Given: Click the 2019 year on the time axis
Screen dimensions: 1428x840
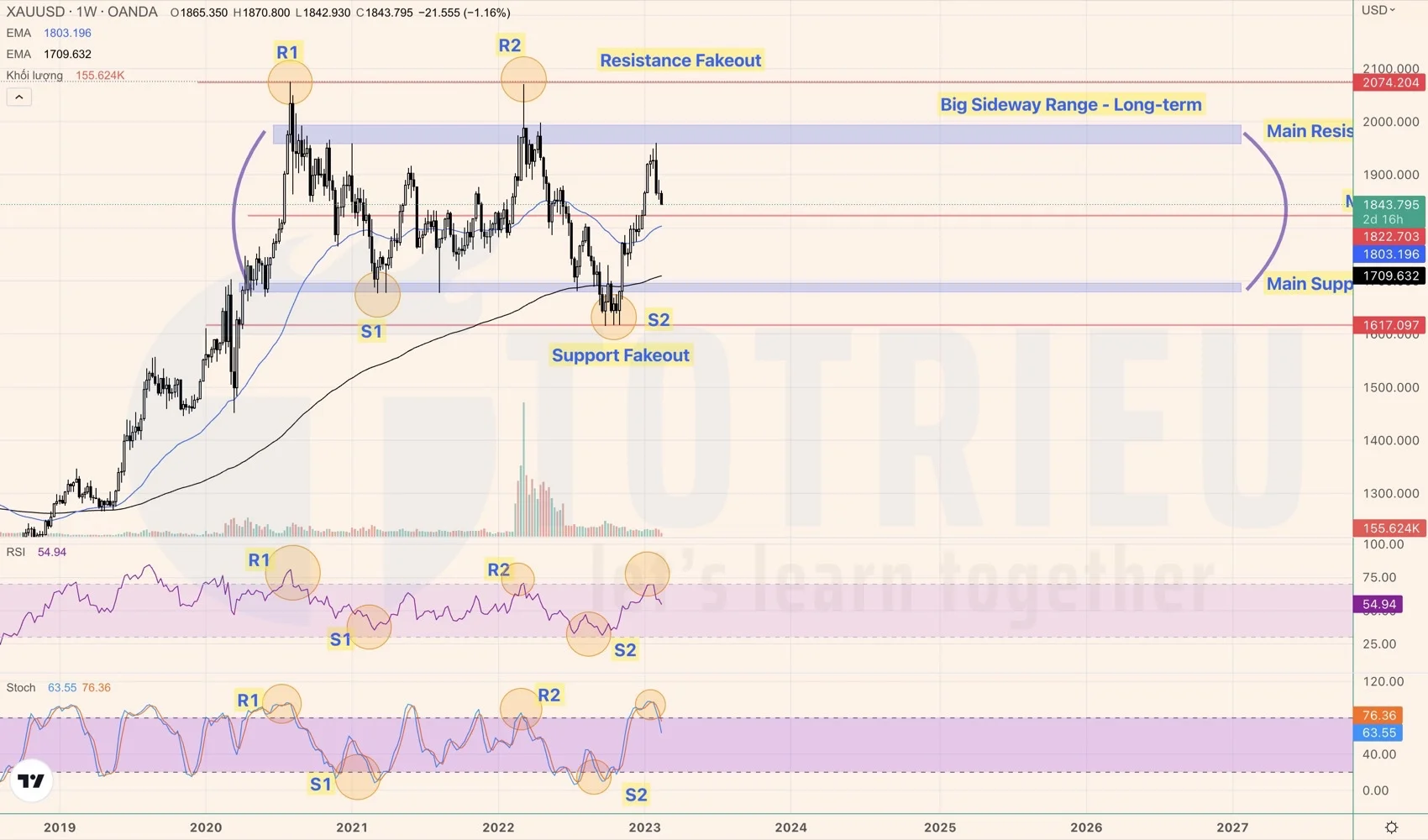Looking at the screenshot, I should pos(60,827).
